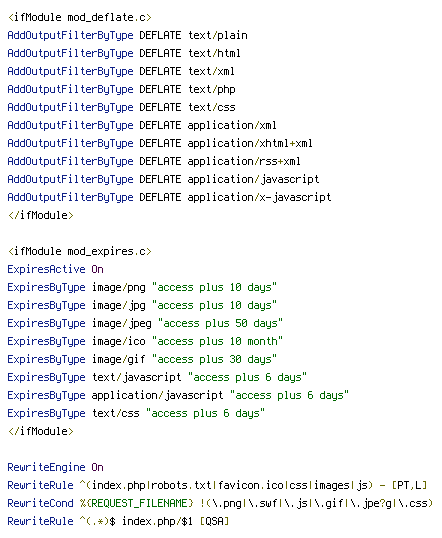Click the DEFLATE text/plain line
This screenshot has height=538, width=442.
click(x=127, y=35)
